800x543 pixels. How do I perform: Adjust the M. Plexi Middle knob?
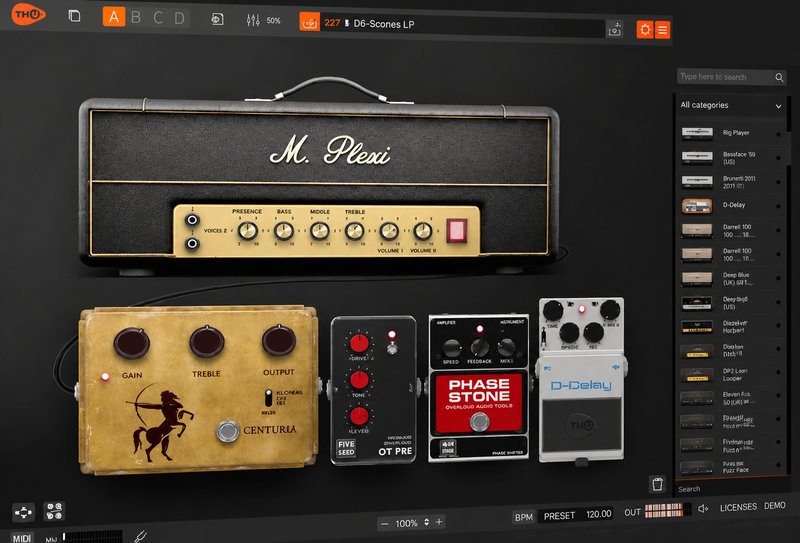[319, 231]
